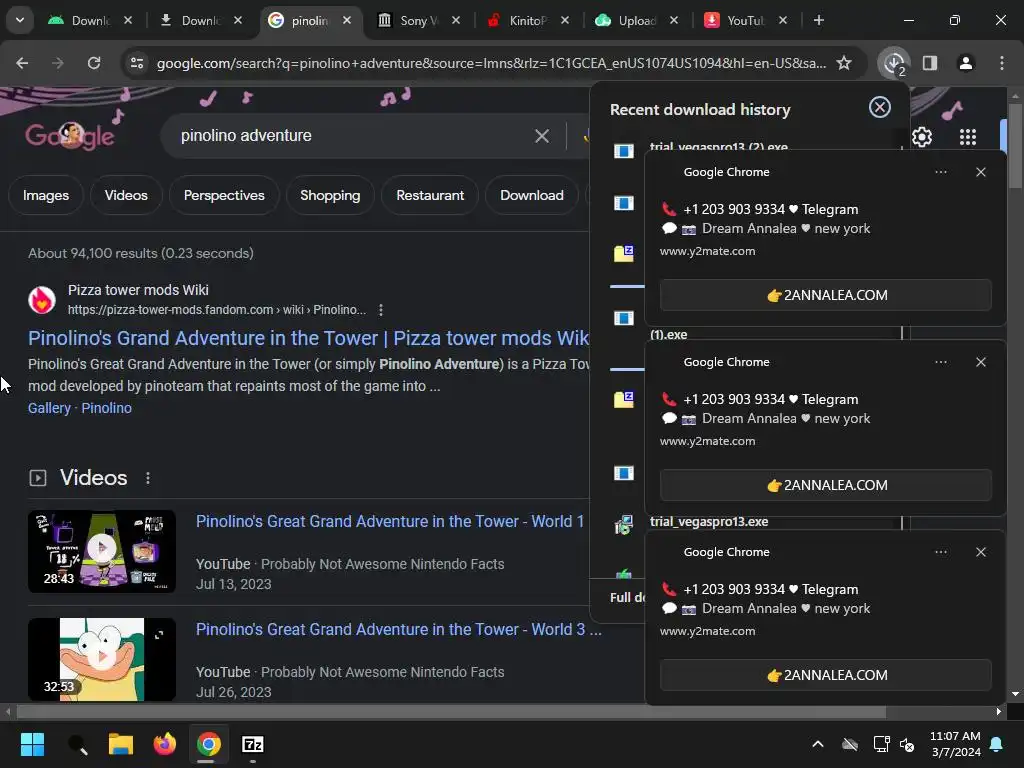Show hidden system tray icons
1024x768 pixels.
(x=817, y=744)
